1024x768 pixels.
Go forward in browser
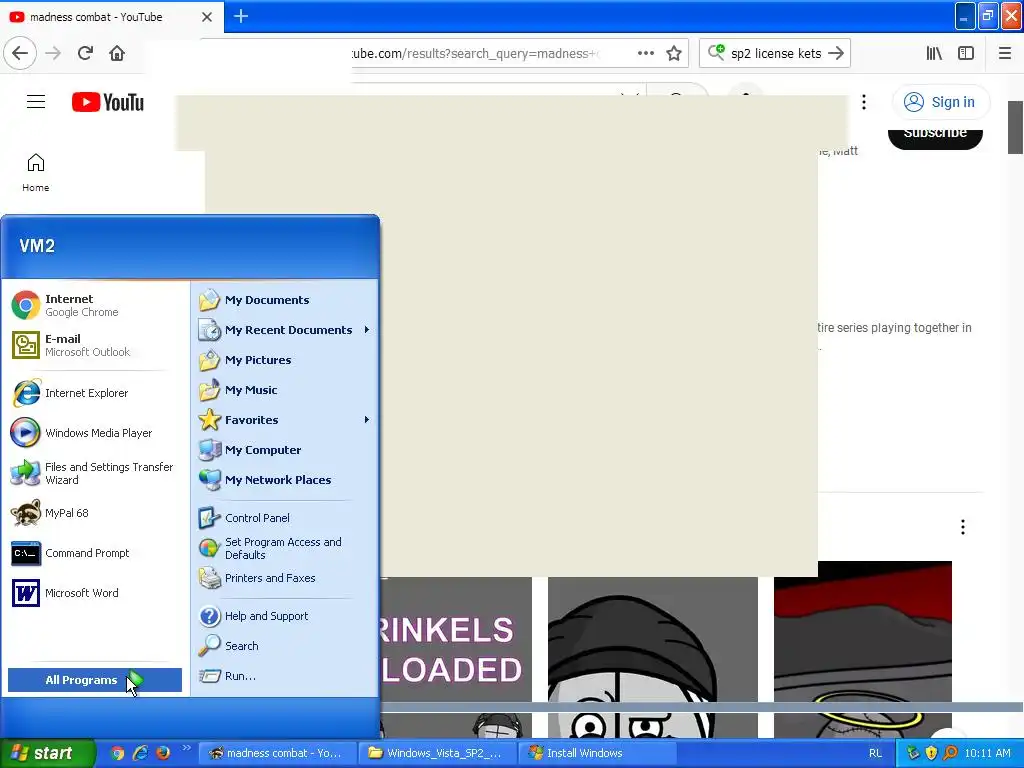pyautogui.click(x=53, y=53)
